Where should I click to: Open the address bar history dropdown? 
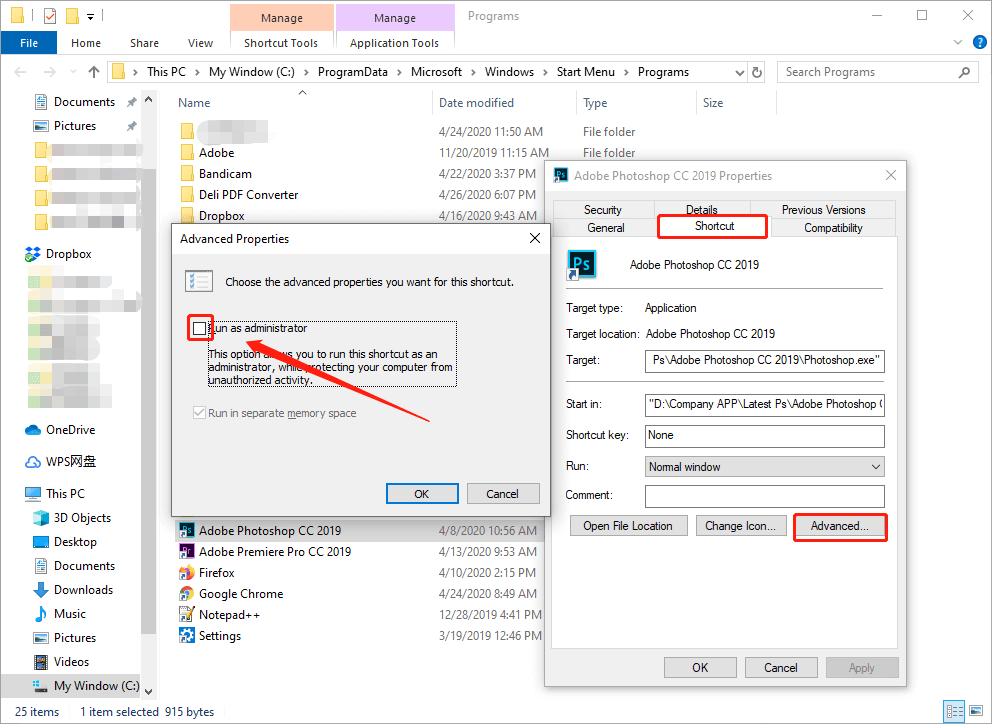tap(740, 73)
